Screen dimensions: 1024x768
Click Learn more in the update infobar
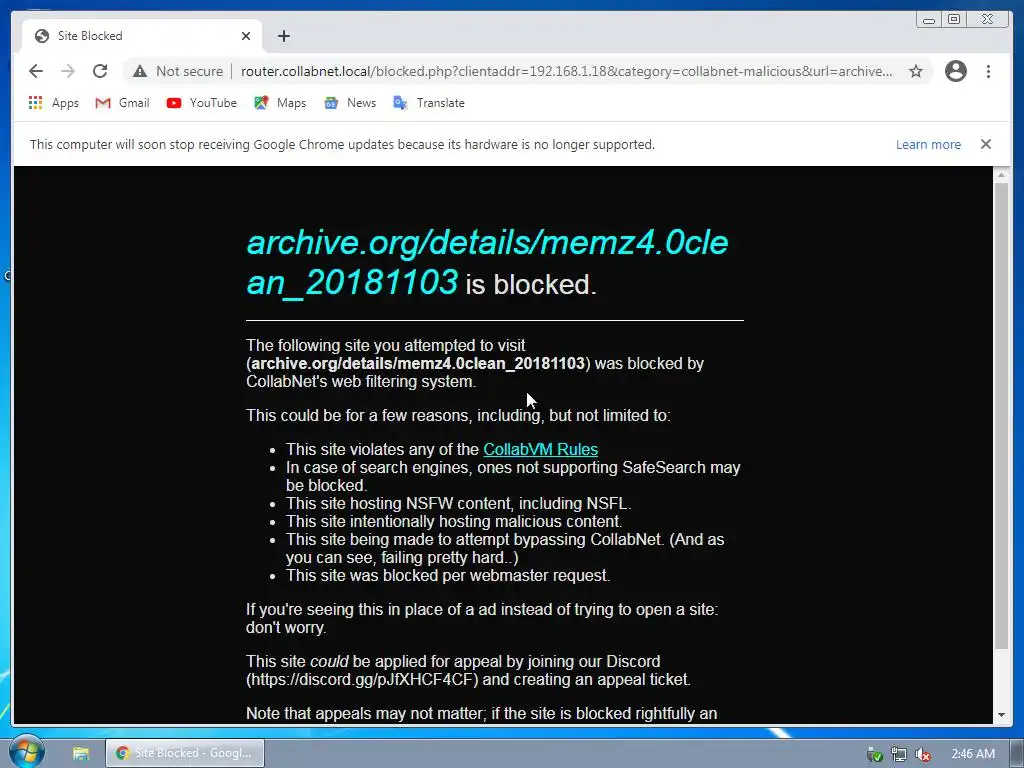[928, 144]
